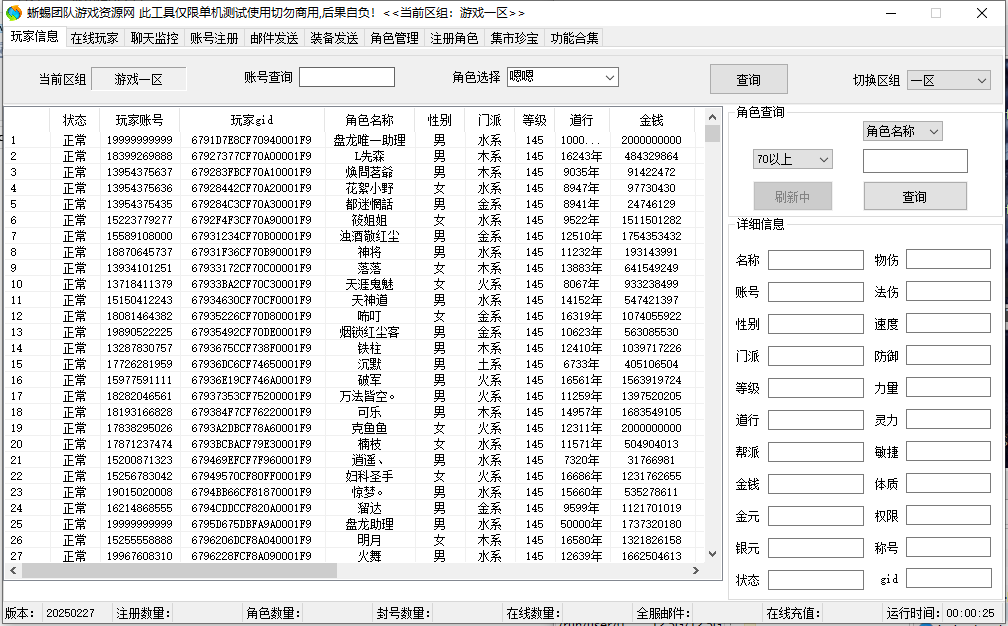The width and height of the screenshot is (1008, 626).
Task: Sort by the 等级 column header
Action: click(x=534, y=120)
